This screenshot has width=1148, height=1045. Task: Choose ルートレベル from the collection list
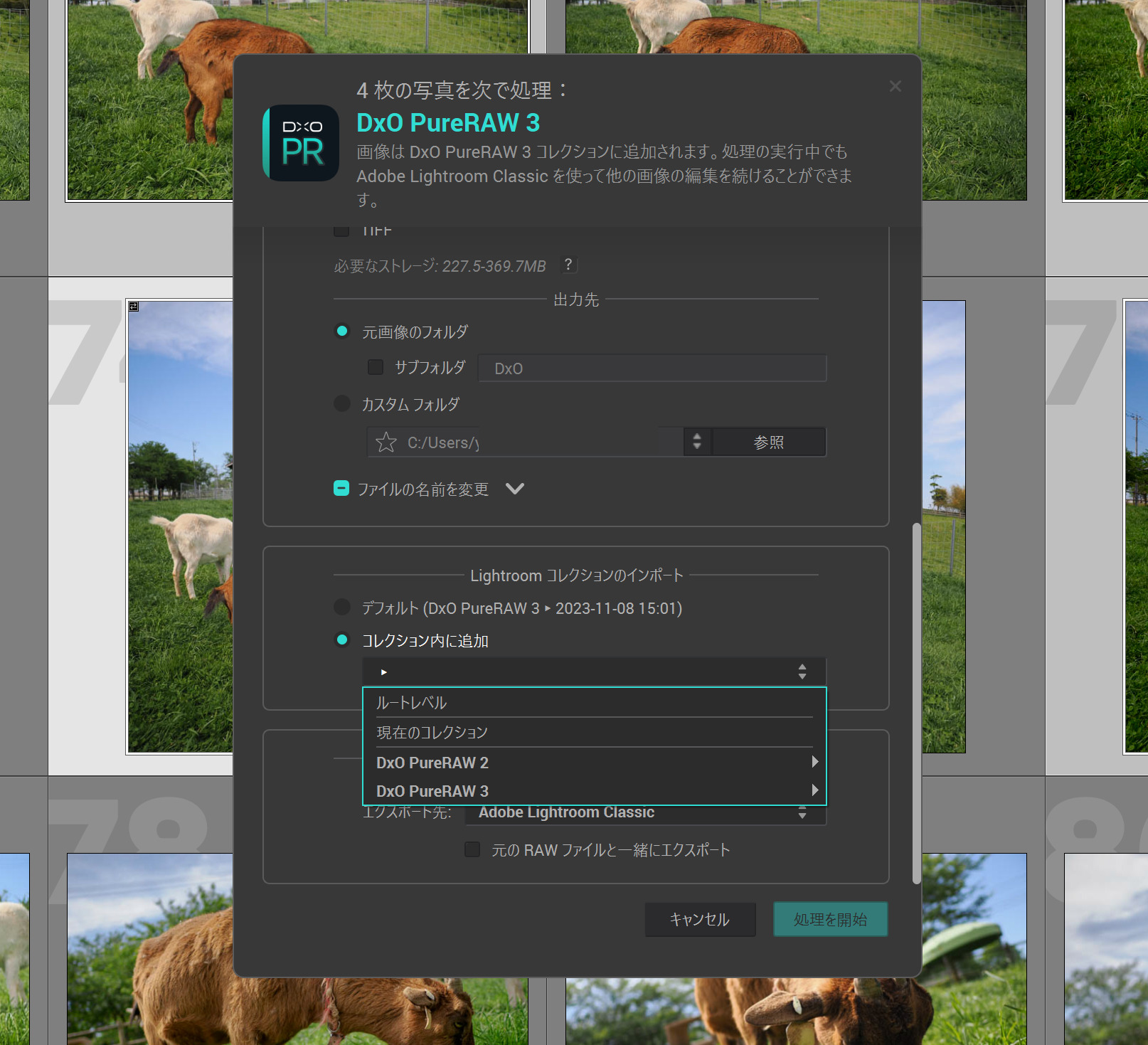coord(595,703)
